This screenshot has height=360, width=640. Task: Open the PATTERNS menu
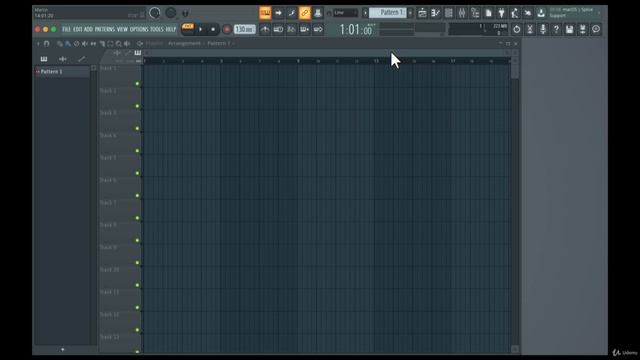105,29
